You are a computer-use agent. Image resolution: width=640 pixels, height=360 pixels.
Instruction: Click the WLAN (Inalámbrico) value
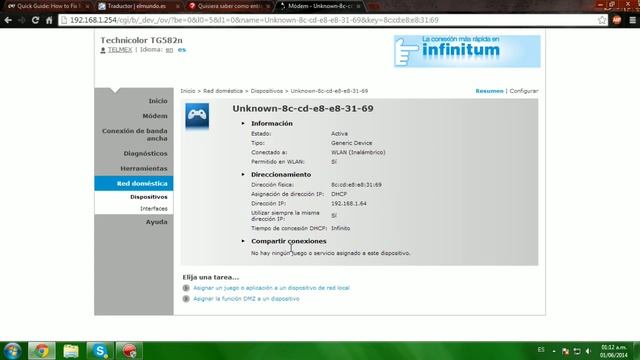[x=358, y=152]
